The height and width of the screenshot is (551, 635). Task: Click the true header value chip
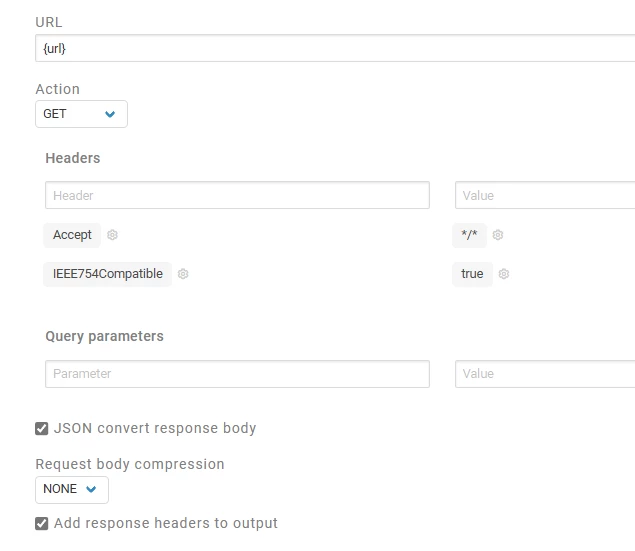click(472, 274)
